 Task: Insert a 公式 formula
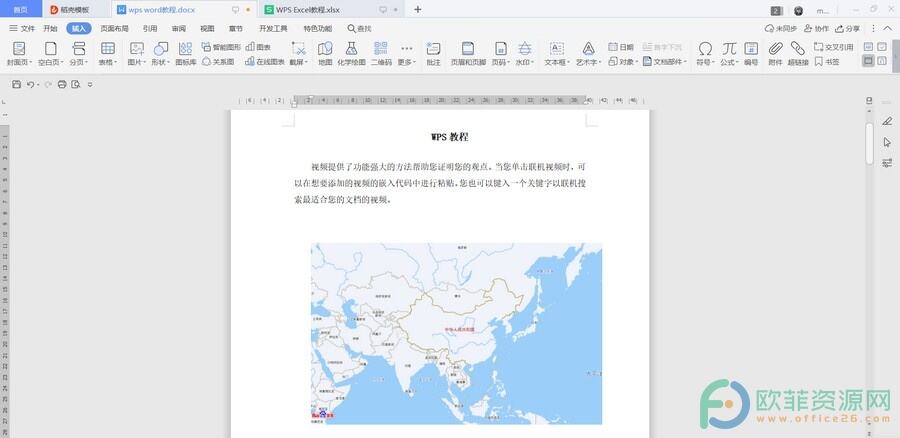point(729,53)
